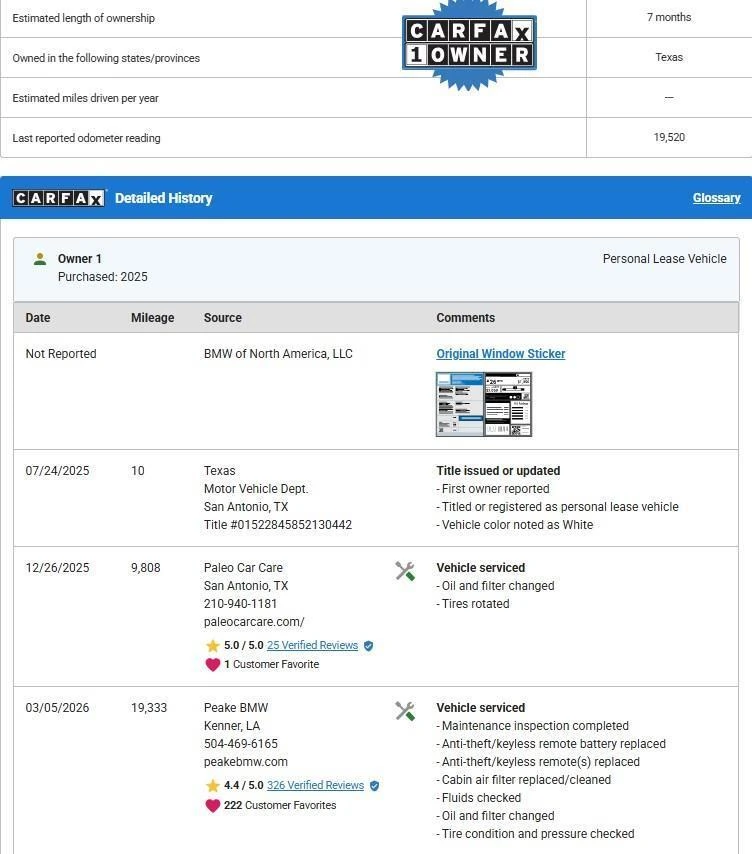Click the verified shield next to 25 Verified Reviews
Screen dimensions: 752x854
(369, 646)
